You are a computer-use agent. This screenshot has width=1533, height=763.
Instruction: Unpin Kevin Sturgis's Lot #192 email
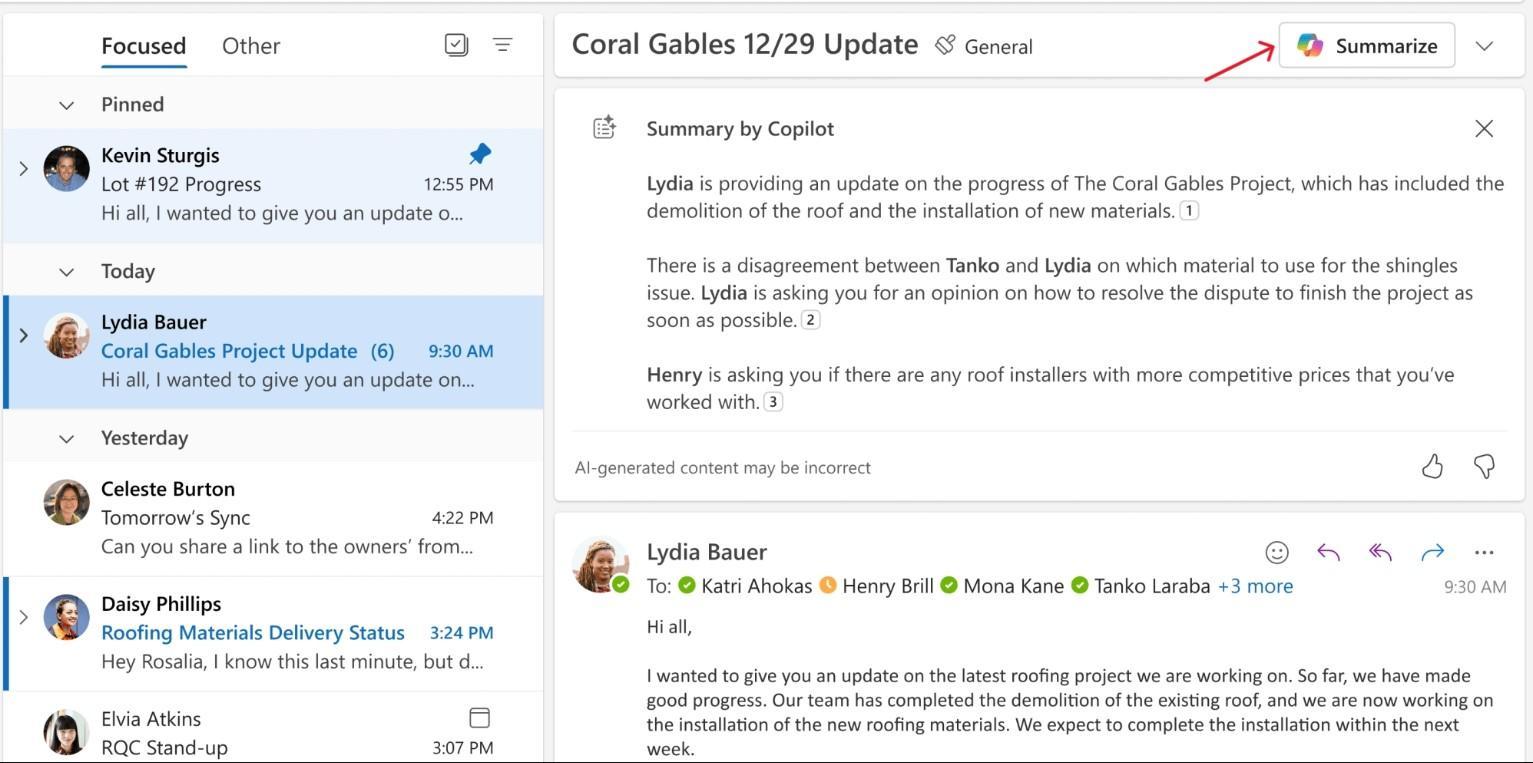pos(479,153)
